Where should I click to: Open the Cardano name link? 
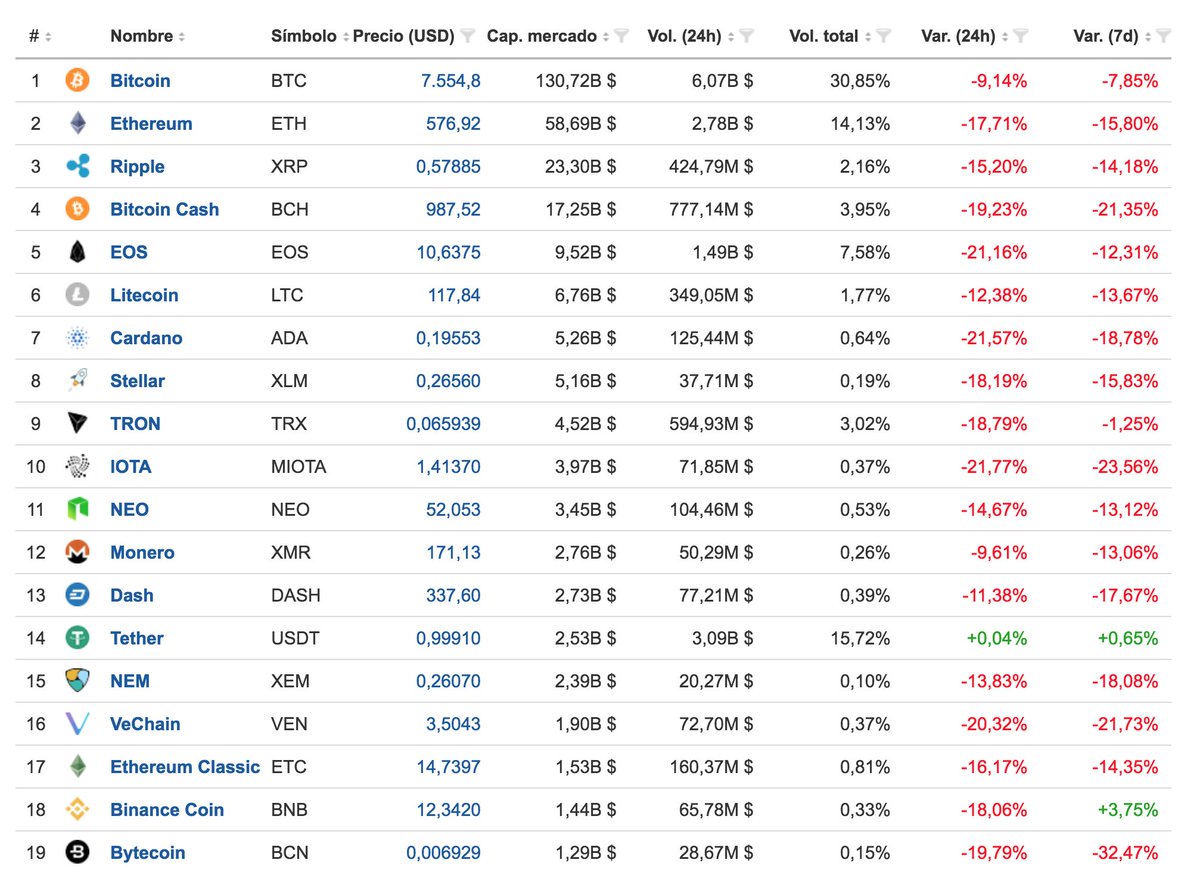146,339
